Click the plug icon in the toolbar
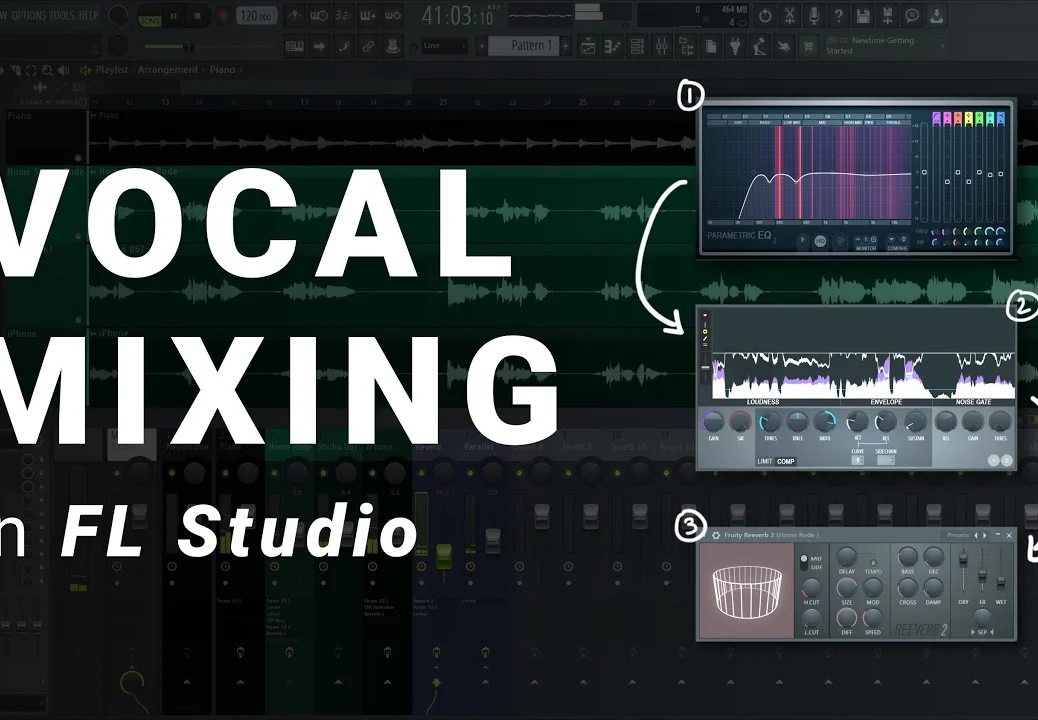The width and height of the screenshot is (1038, 720). click(735, 46)
